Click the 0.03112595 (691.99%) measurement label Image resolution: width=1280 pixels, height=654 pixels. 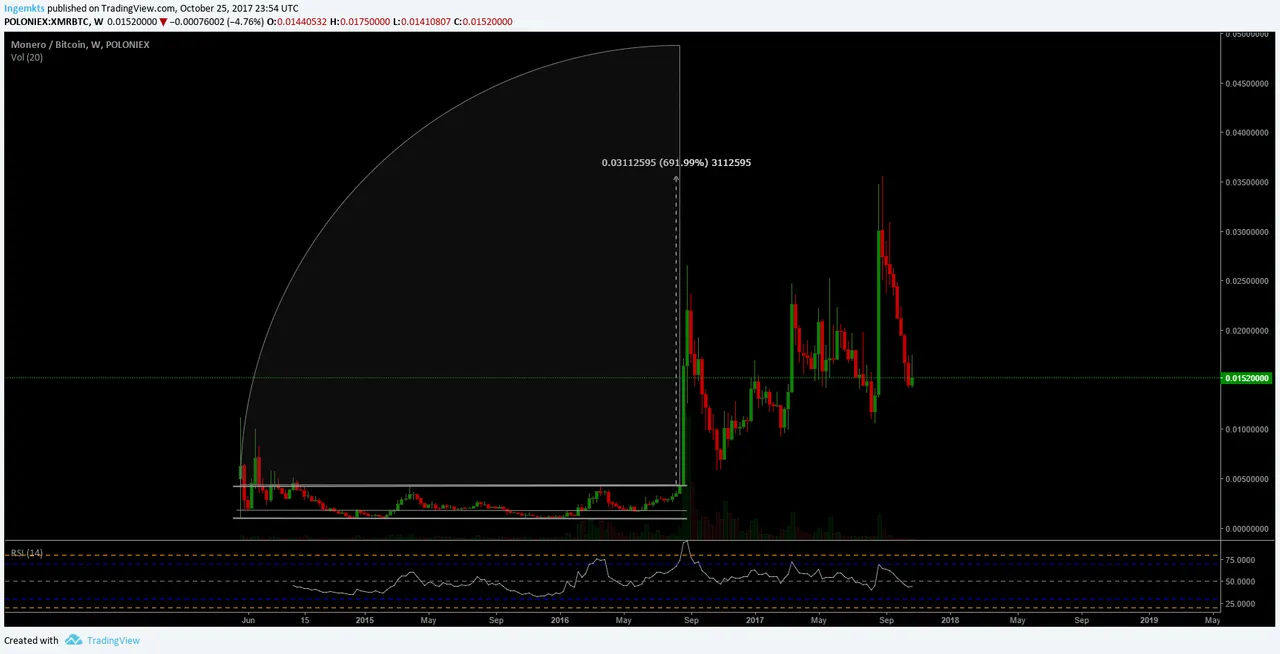point(676,162)
